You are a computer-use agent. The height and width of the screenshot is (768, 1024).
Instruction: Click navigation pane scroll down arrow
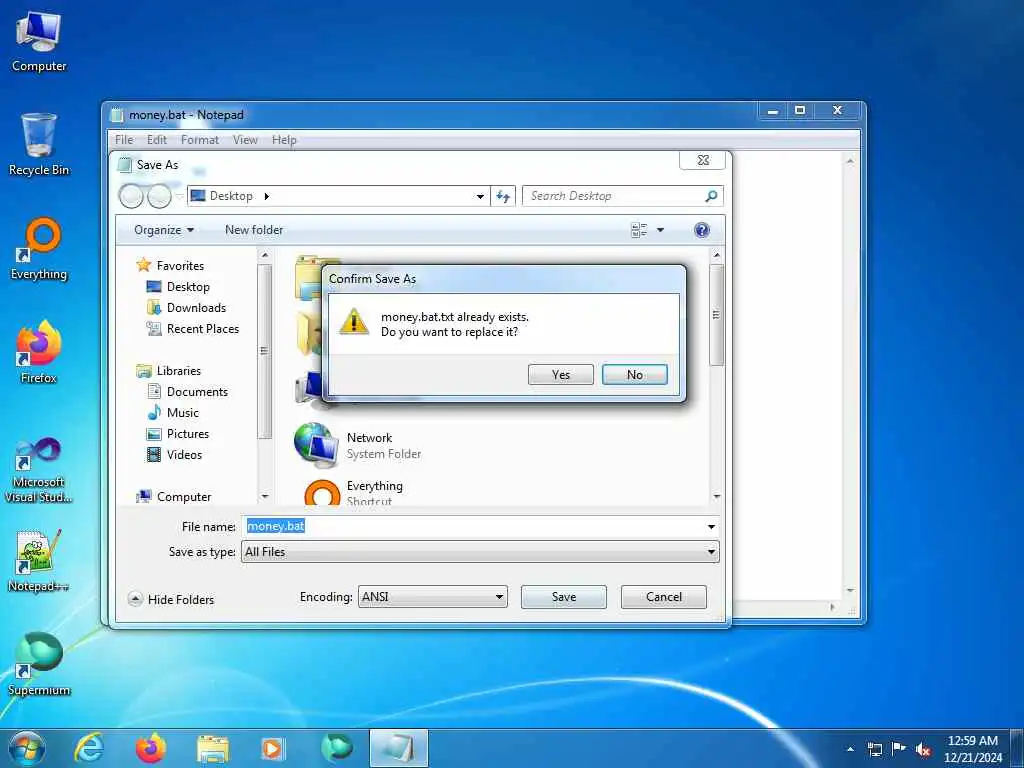[x=264, y=496]
